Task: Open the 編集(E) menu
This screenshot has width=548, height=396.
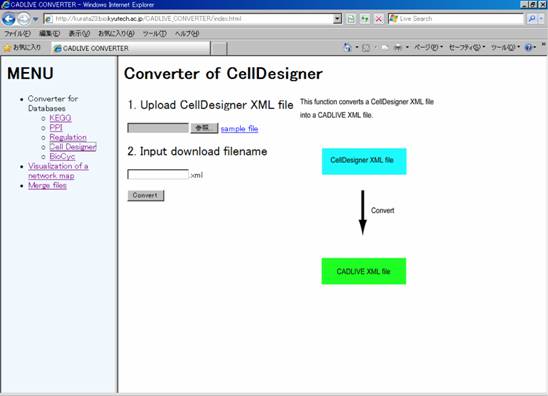Action: coord(49,34)
